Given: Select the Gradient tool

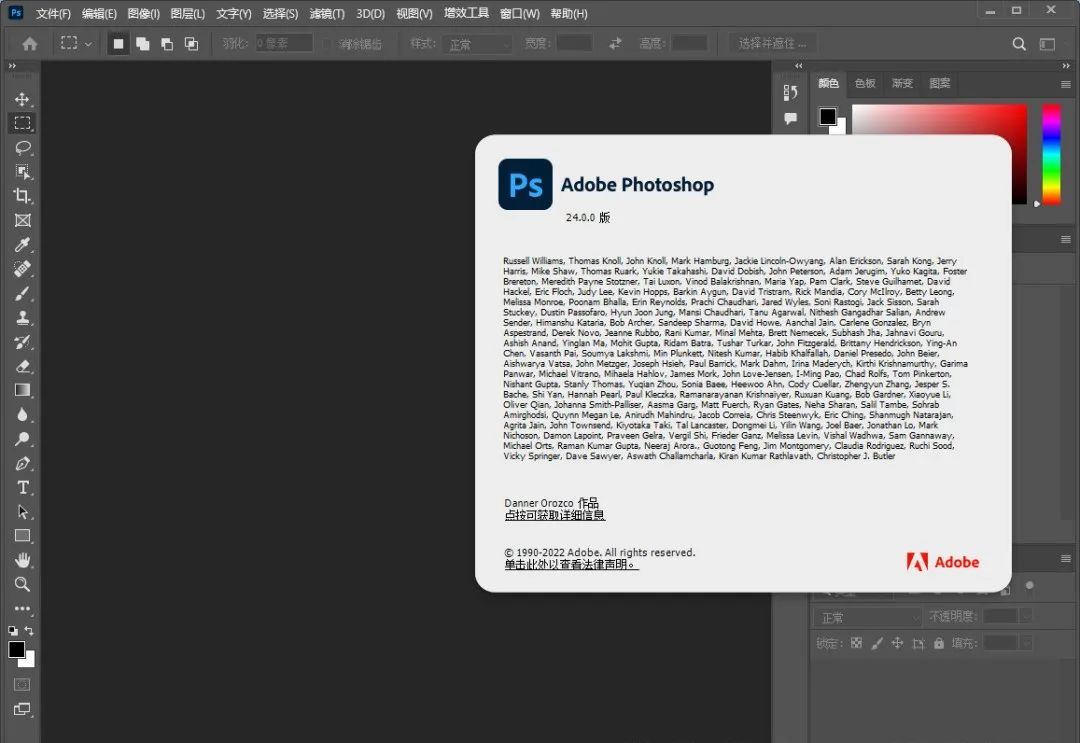Looking at the screenshot, I should point(22,390).
